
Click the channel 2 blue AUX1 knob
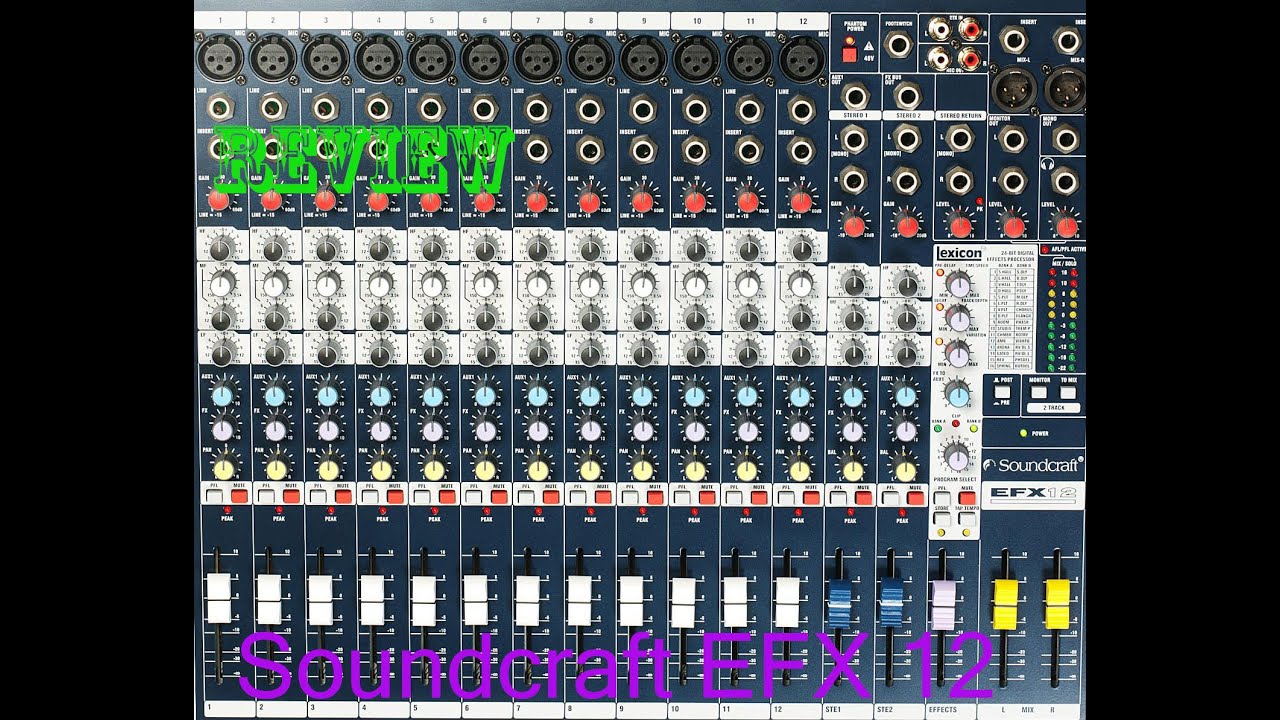[274, 395]
